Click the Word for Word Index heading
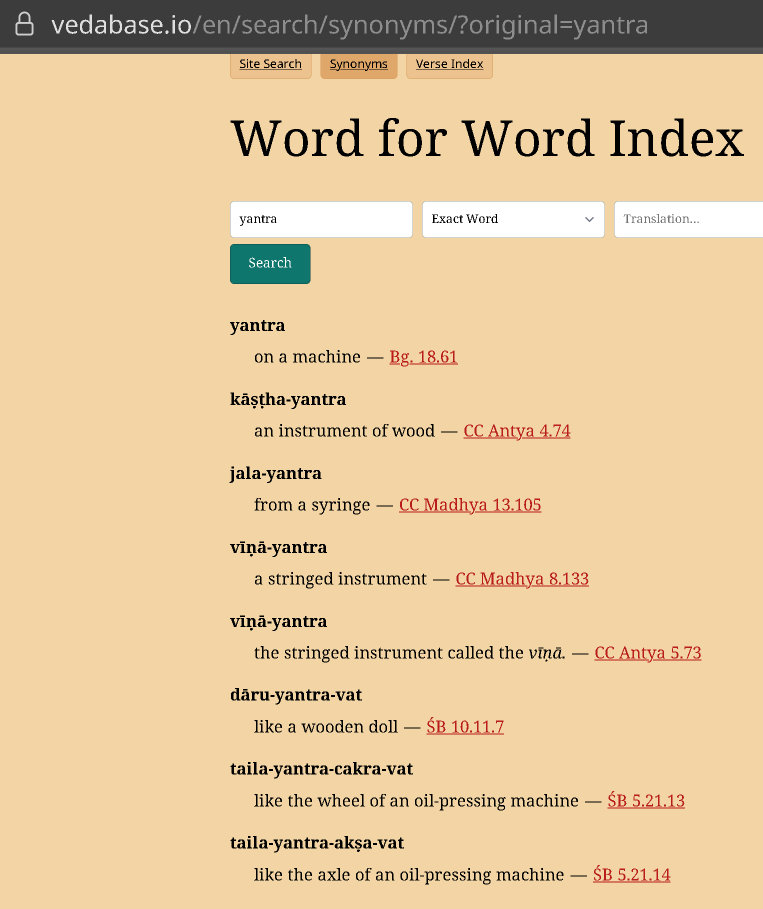This screenshot has height=909, width=763. coord(487,139)
